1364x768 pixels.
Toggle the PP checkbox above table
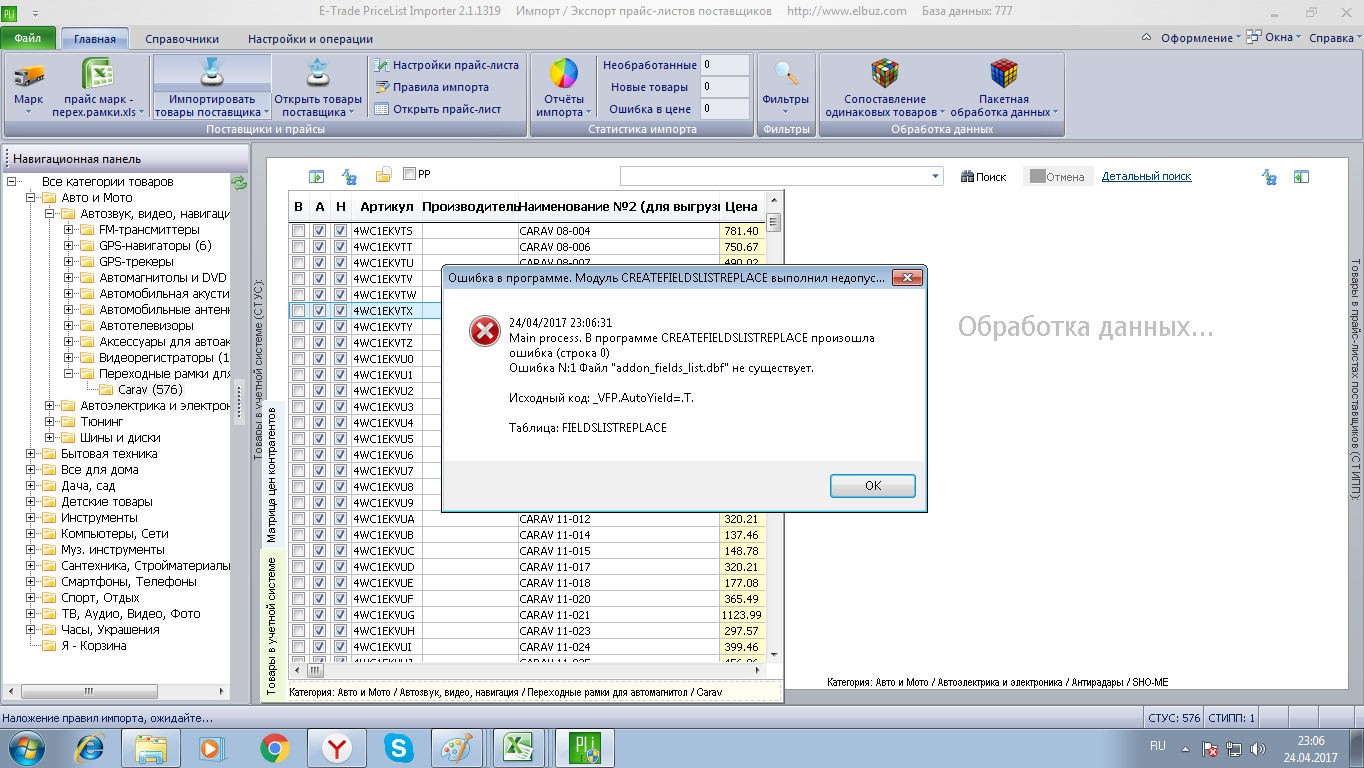(409, 174)
